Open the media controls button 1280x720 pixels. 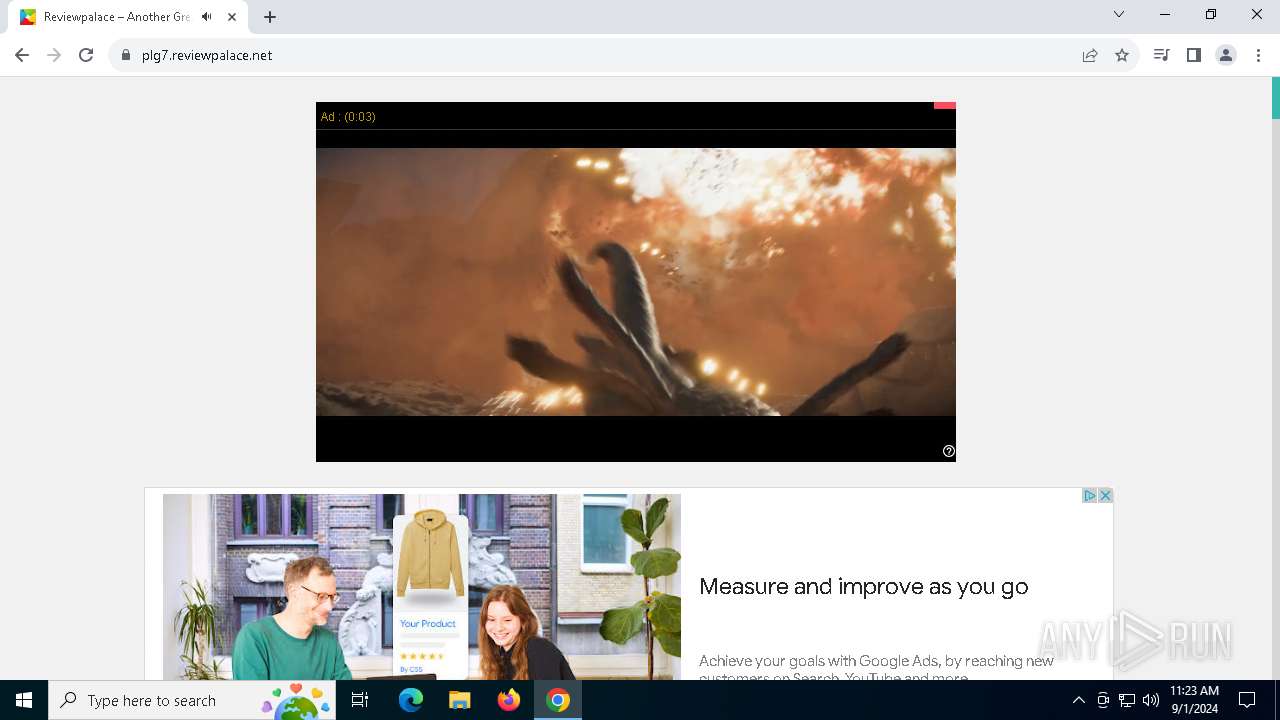click(x=1161, y=55)
